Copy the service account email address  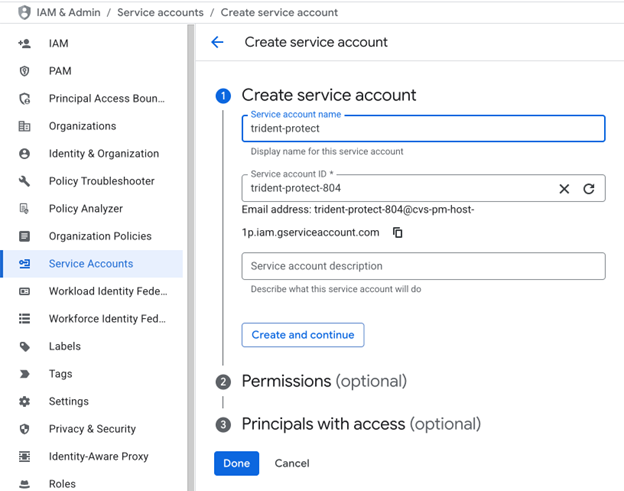click(x=398, y=232)
